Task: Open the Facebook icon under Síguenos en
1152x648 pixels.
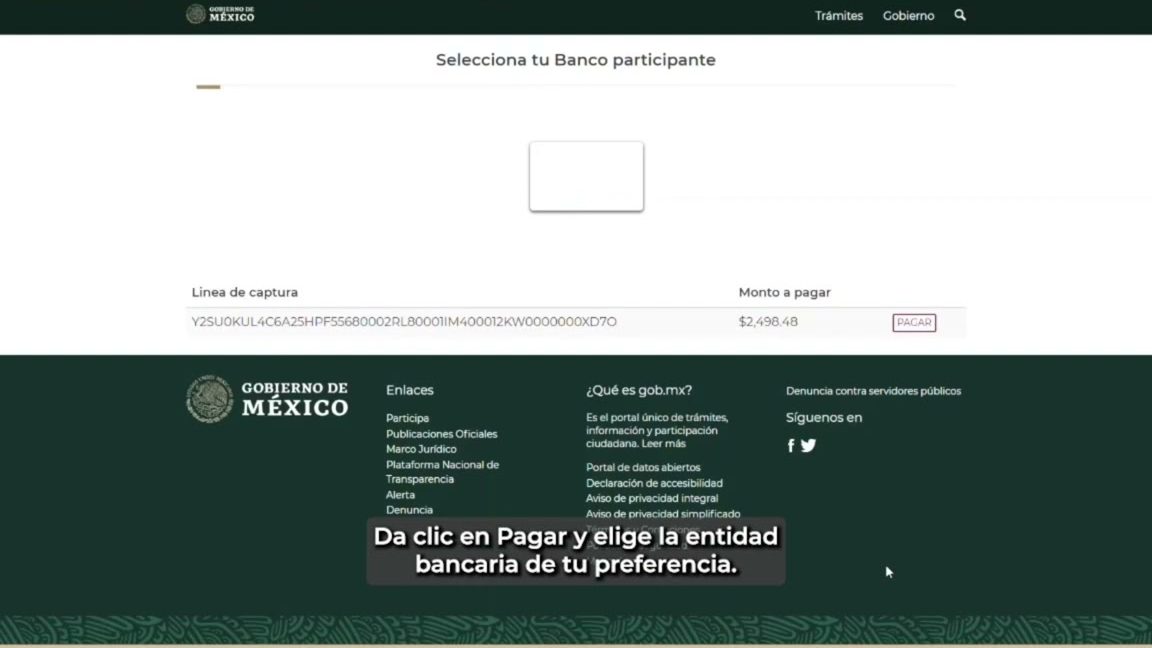Action: point(791,446)
